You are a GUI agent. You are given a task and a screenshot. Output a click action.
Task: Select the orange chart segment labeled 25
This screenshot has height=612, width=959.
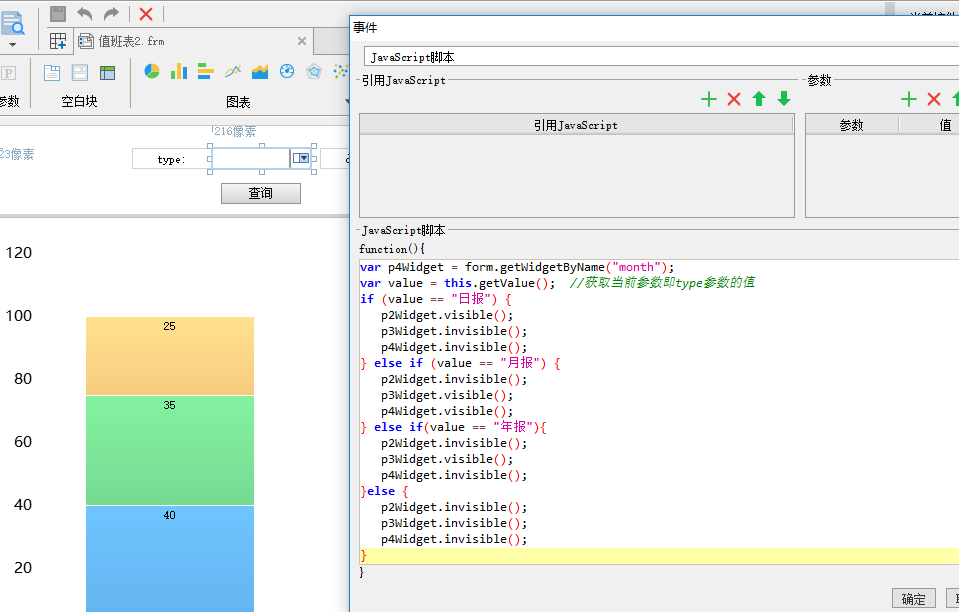(169, 356)
